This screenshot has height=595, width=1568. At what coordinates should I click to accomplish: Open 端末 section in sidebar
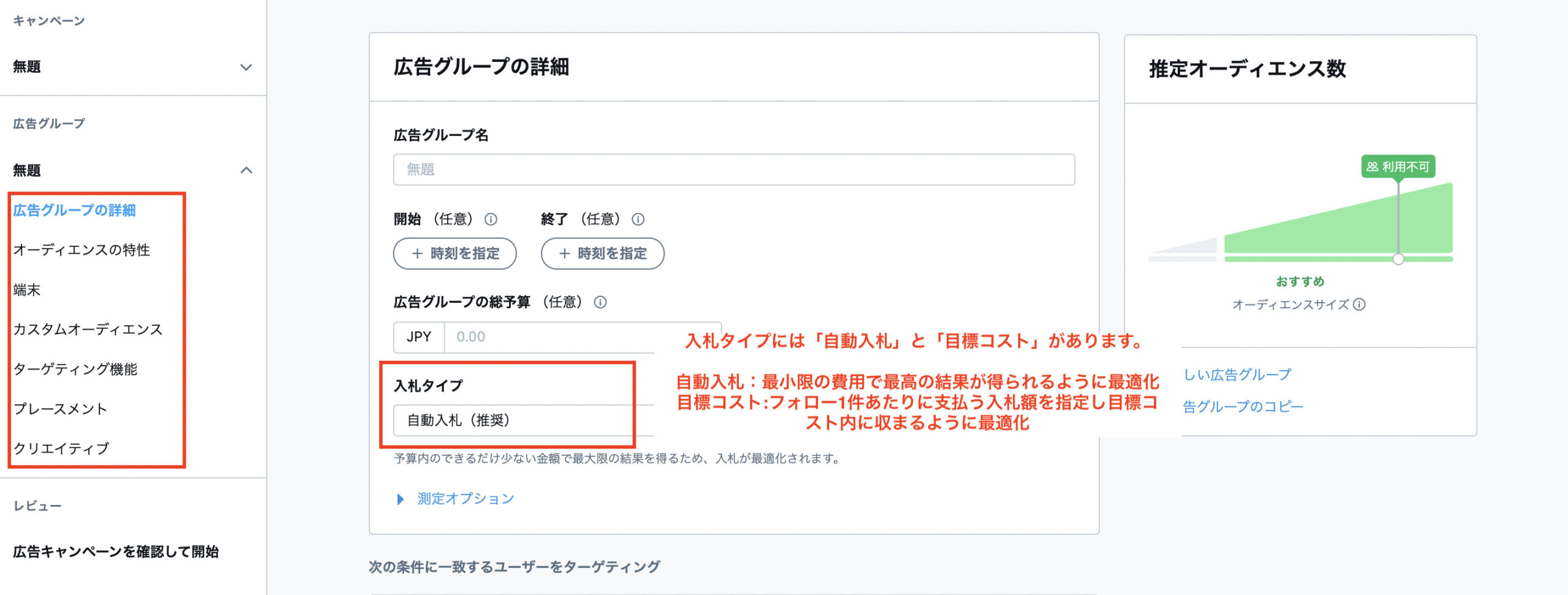click(27, 290)
